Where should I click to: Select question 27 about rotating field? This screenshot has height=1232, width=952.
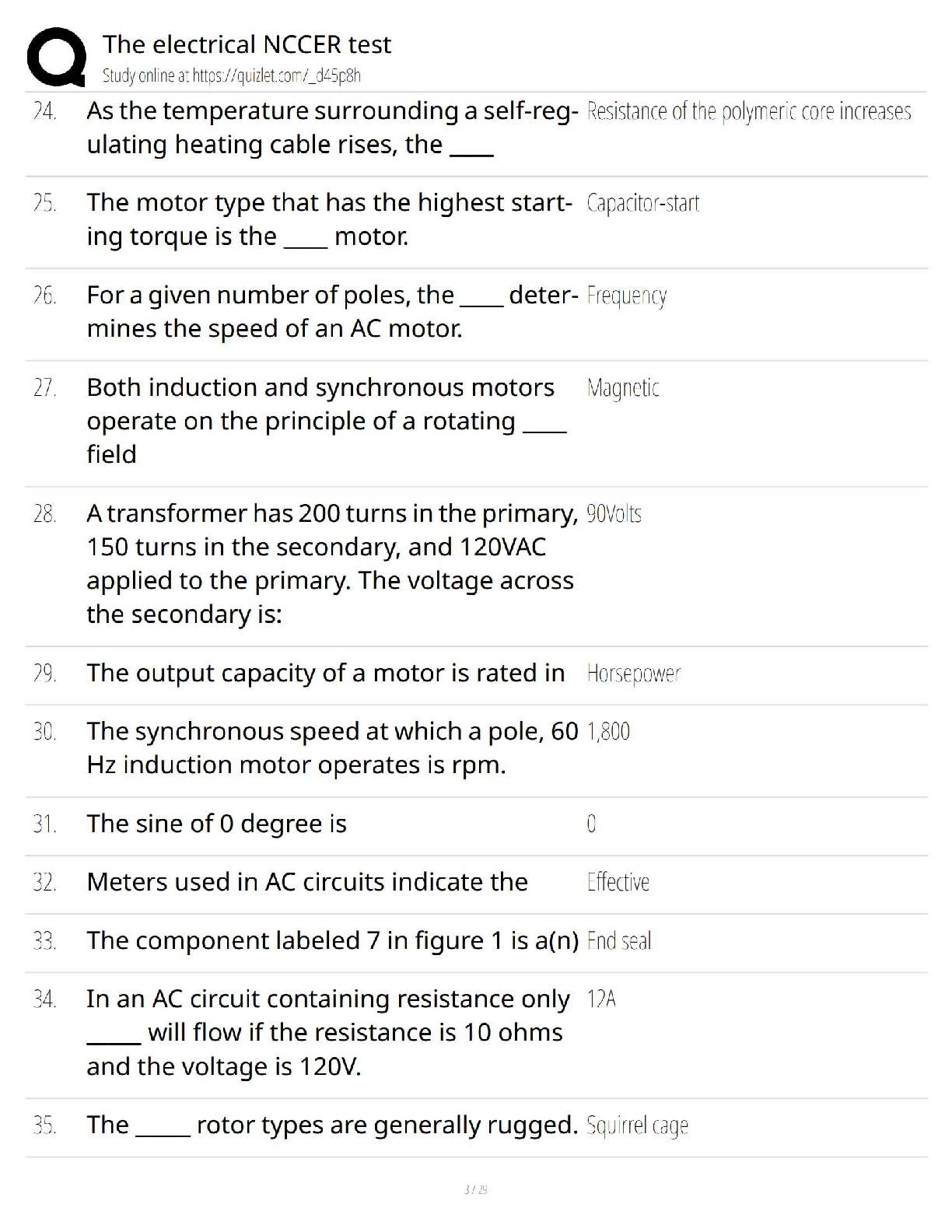click(327, 421)
